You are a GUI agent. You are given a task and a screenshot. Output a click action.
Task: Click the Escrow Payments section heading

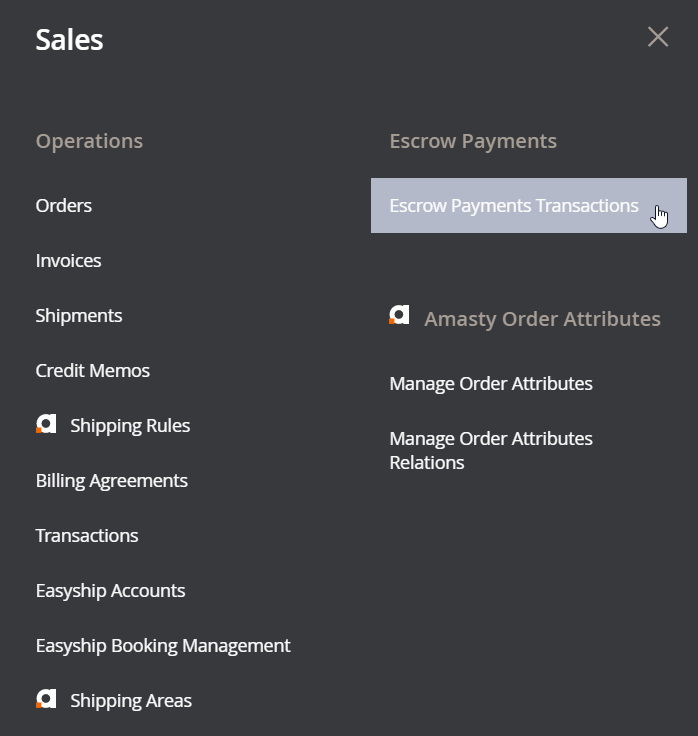[x=473, y=141]
